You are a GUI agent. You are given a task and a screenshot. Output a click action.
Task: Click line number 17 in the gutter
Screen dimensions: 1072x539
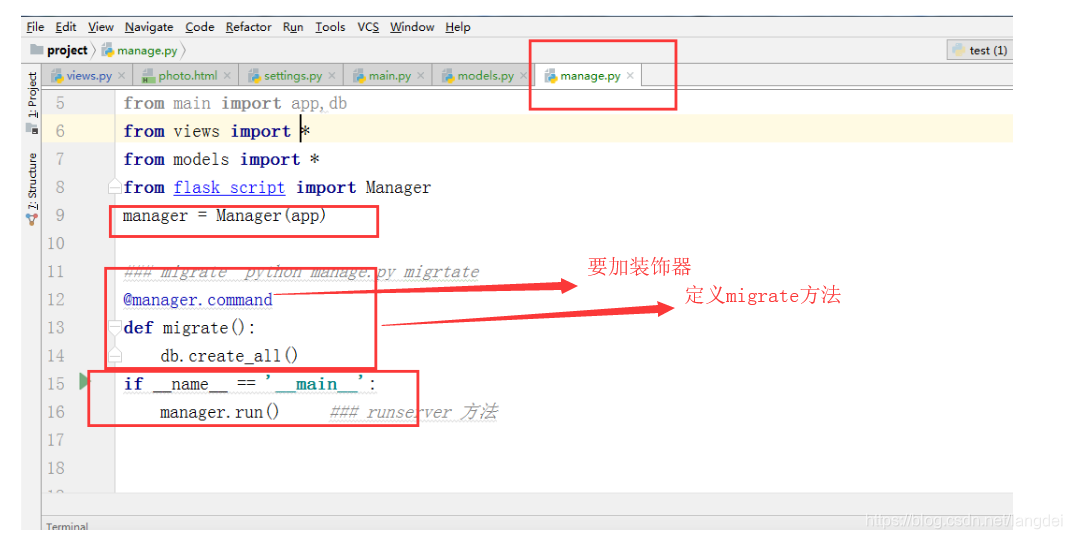coord(56,440)
